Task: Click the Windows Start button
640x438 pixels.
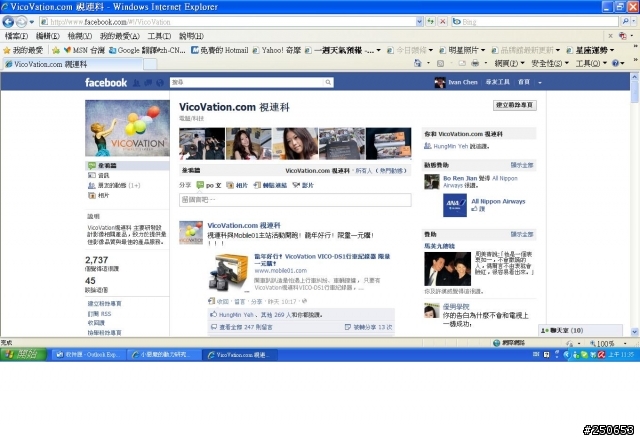Action: coord(21,354)
